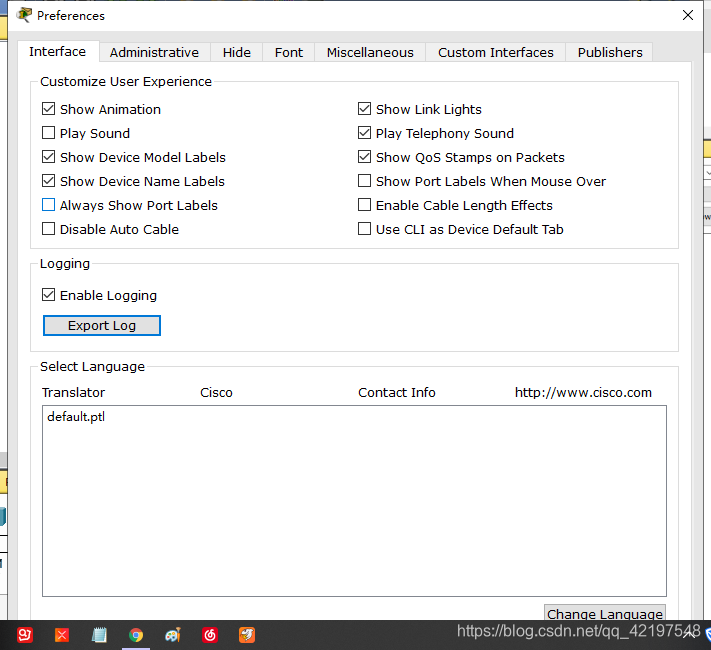Viewport: 711px width, 650px height.
Task: Click the Export Log button
Action: 102,326
